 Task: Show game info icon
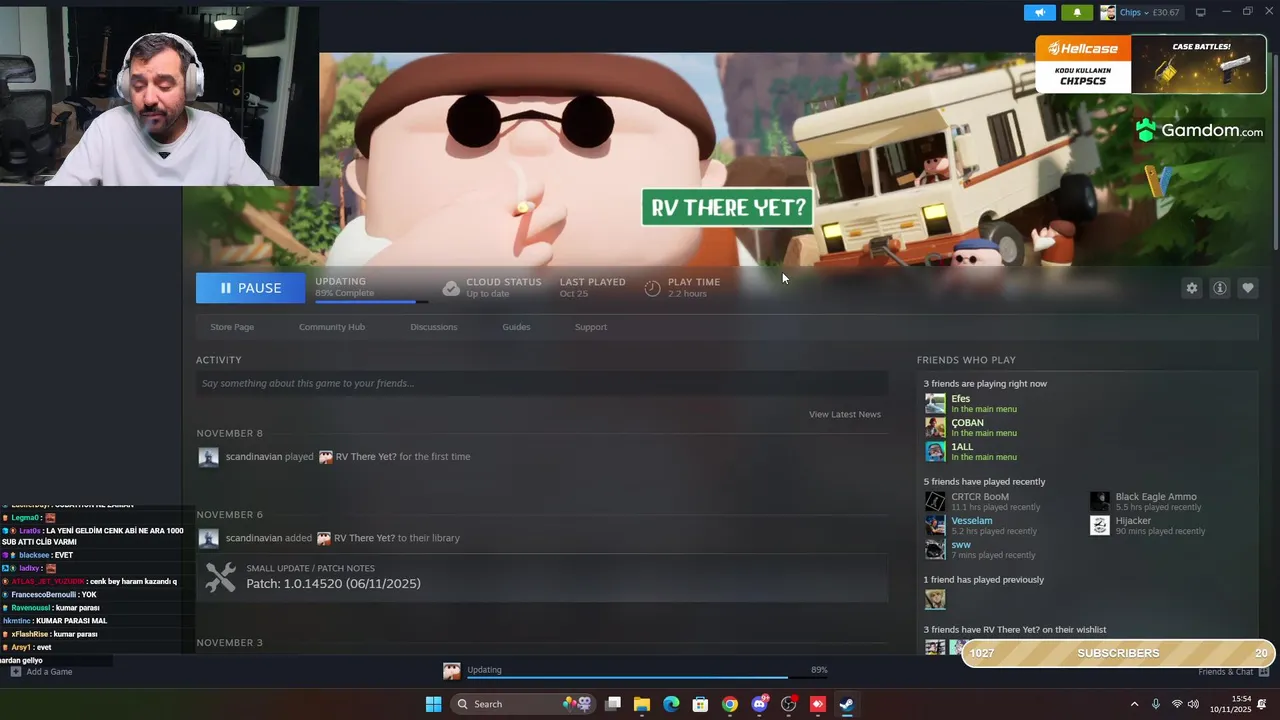click(x=1220, y=288)
